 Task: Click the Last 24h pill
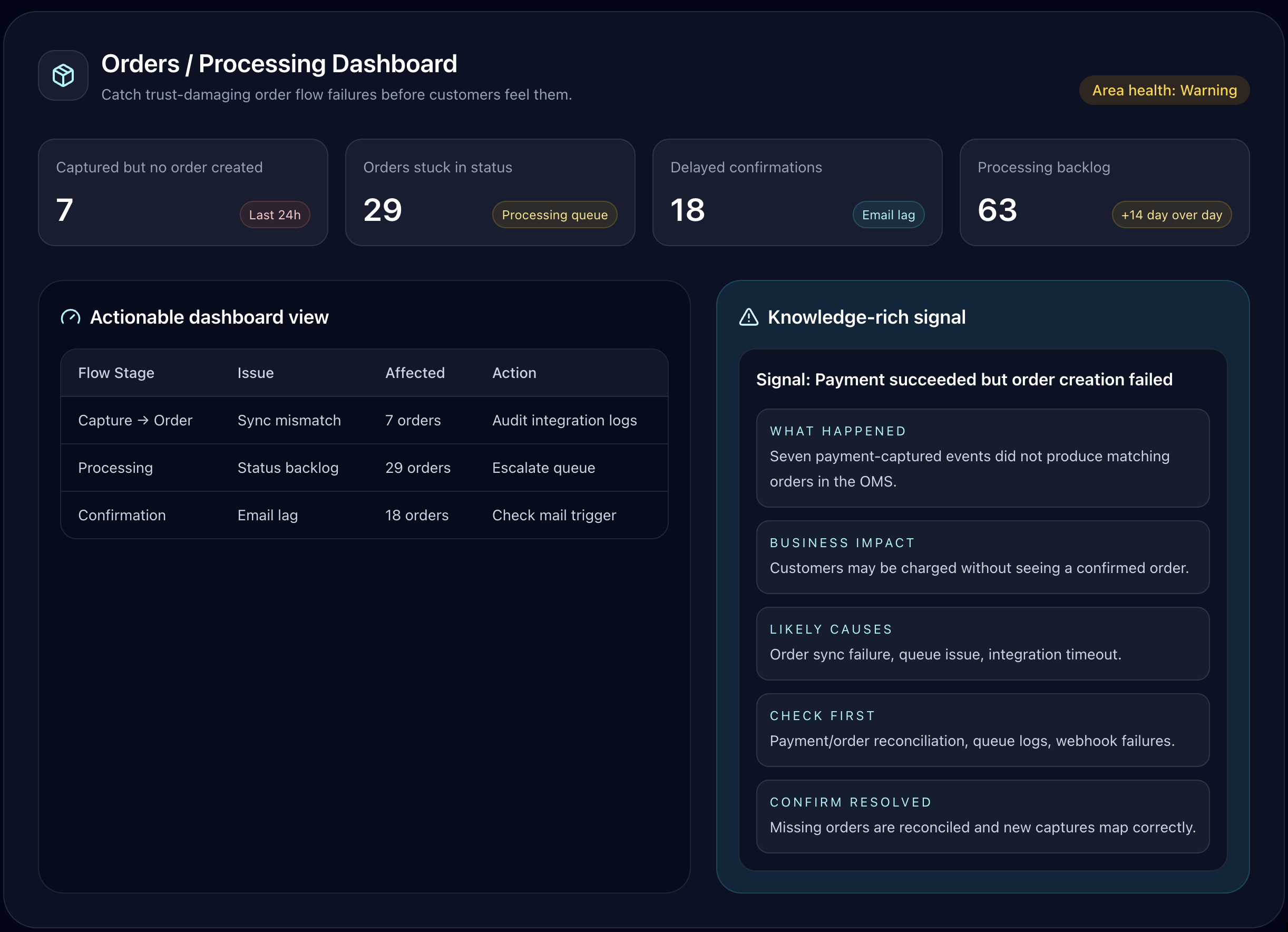[274, 215]
